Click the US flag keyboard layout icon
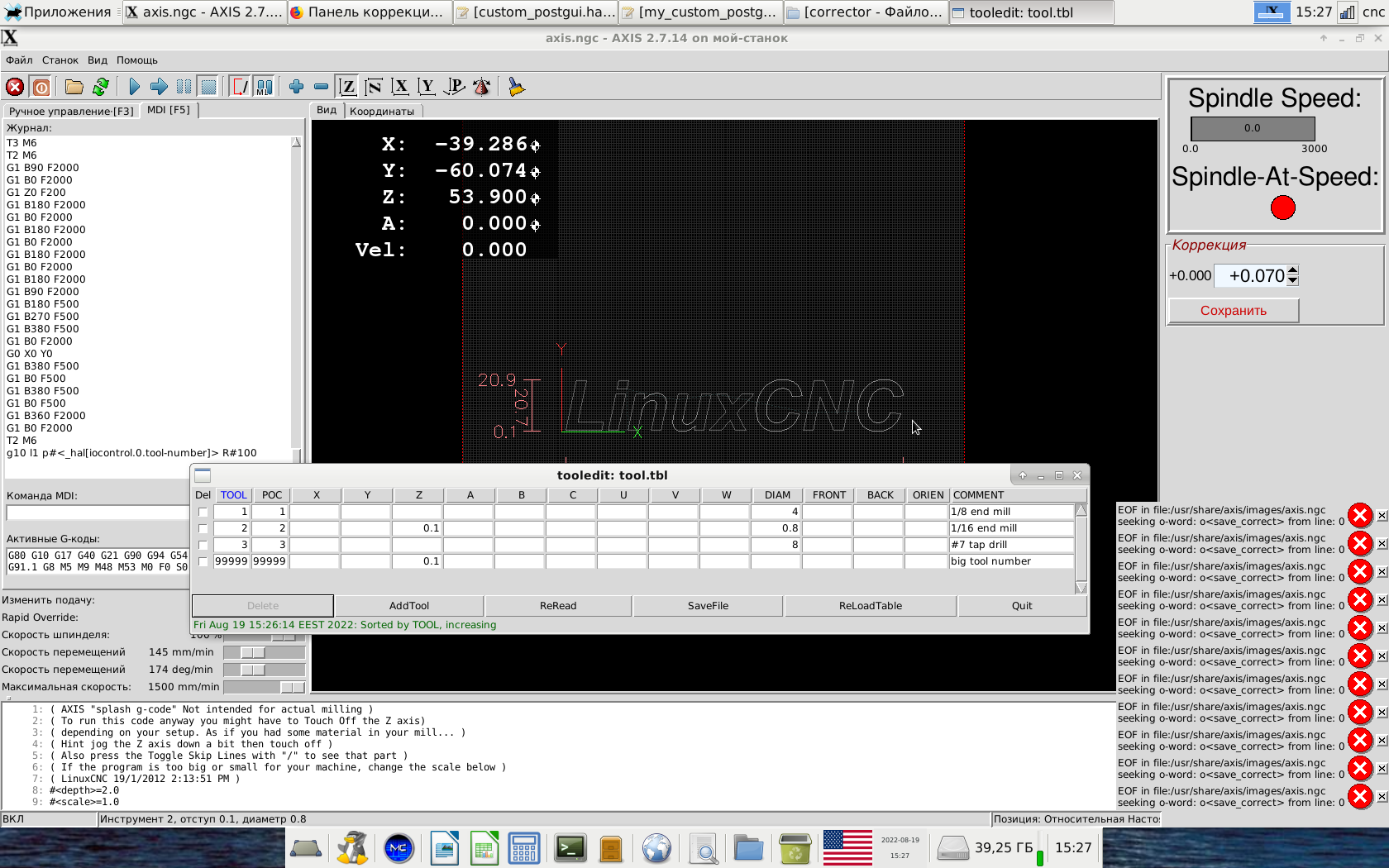Viewport: 1389px width, 868px height. pyautogui.click(x=847, y=848)
